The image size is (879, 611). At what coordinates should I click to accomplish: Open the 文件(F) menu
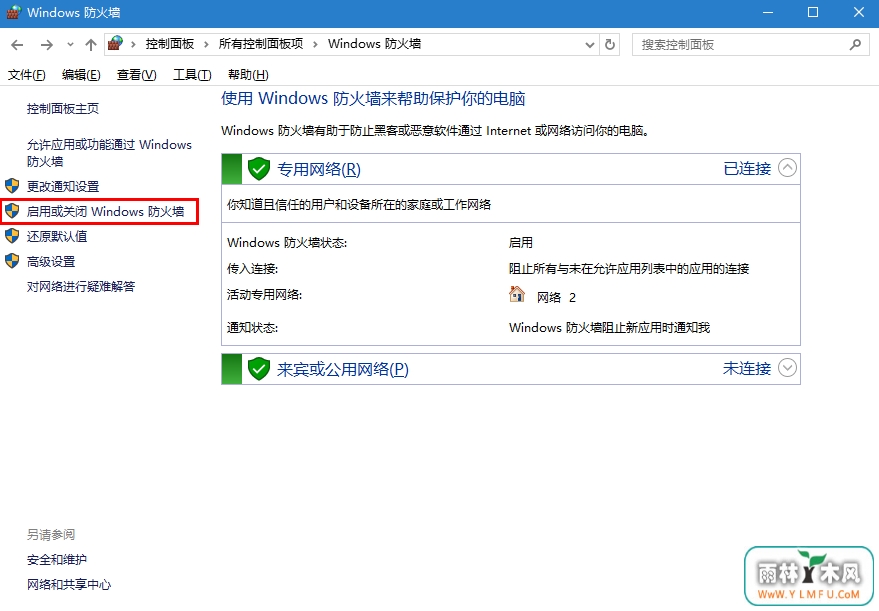[x=26, y=75]
